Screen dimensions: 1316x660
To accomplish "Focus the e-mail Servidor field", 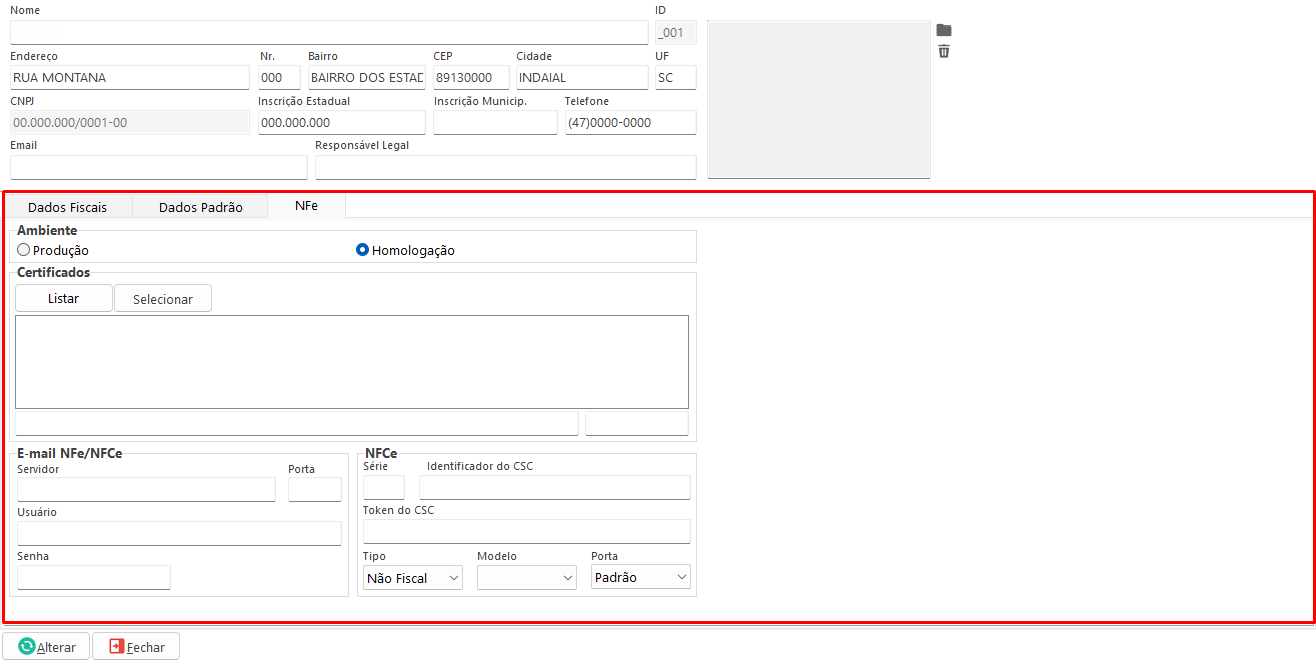I will (x=146, y=489).
